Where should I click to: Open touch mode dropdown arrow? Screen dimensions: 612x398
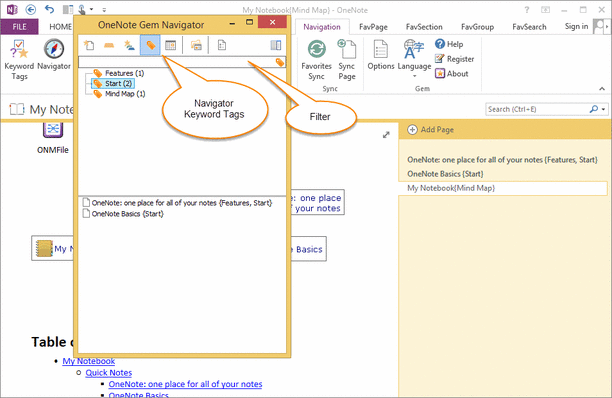[x=91, y=9]
